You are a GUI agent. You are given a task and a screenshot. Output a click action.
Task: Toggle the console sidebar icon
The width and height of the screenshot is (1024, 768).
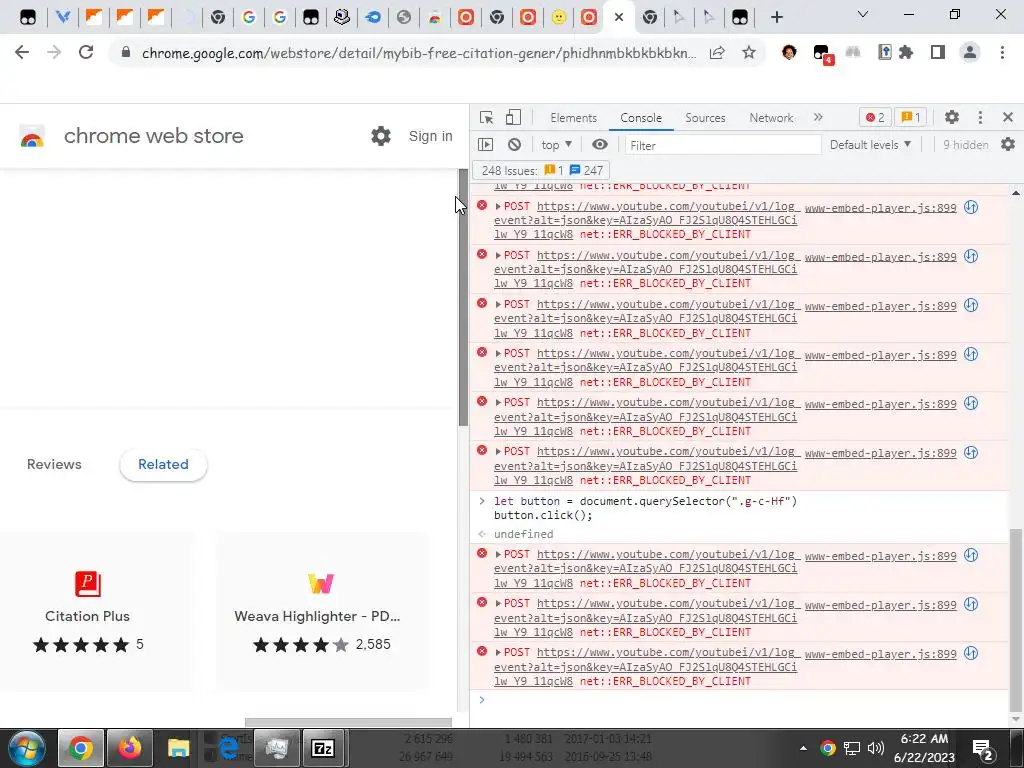(485, 145)
